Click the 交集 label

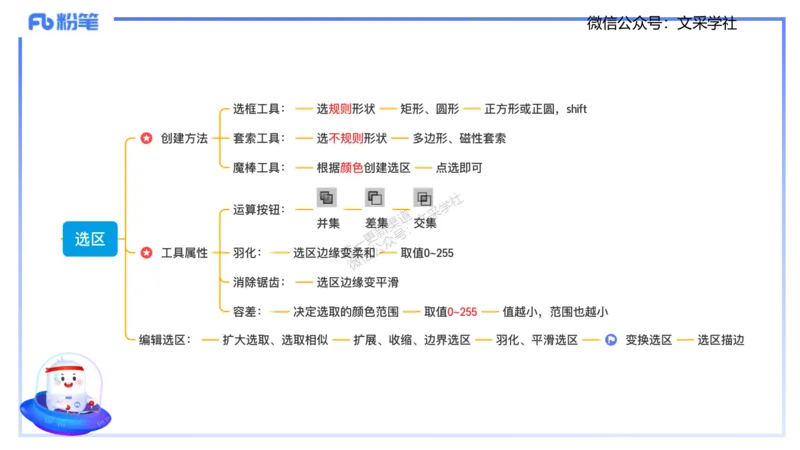425,223
